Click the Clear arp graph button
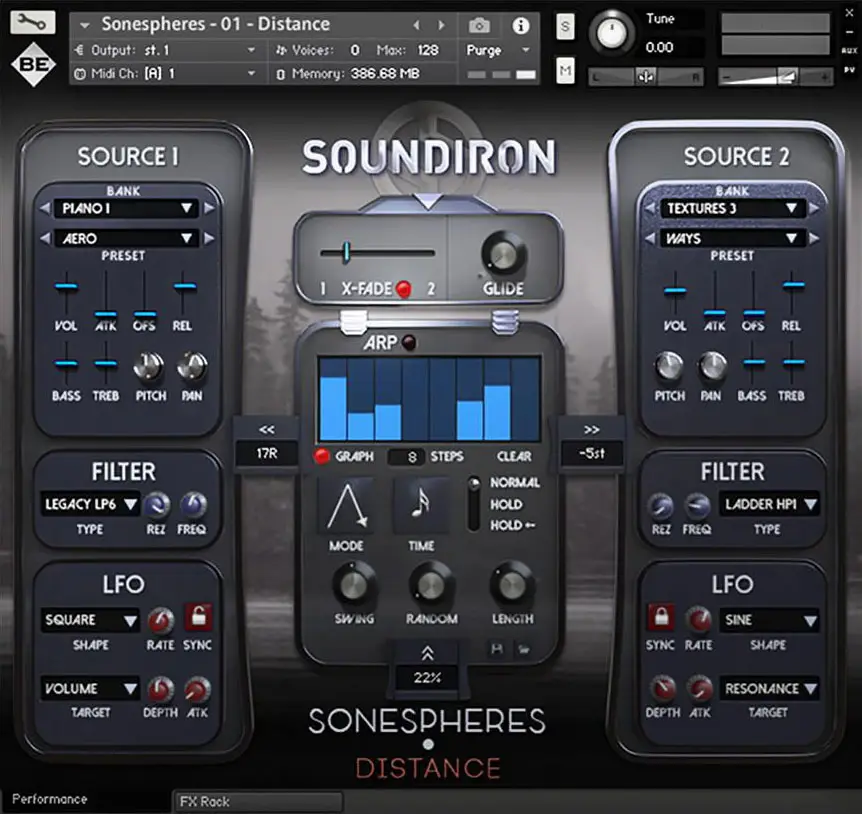Image resolution: width=862 pixels, height=814 pixels. click(x=514, y=456)
